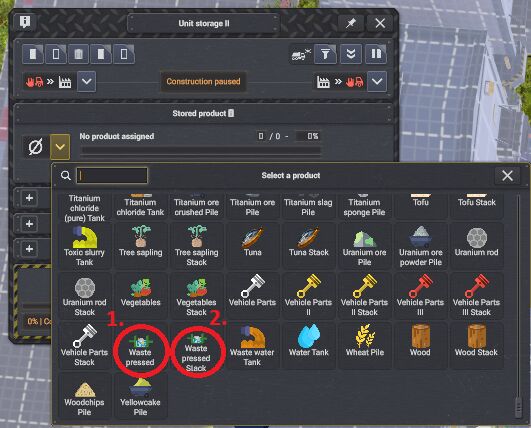The height and width of the screenshot is (428, 531).
Task: Open the yellow stored product dropdown
Action: coord(60,147)
